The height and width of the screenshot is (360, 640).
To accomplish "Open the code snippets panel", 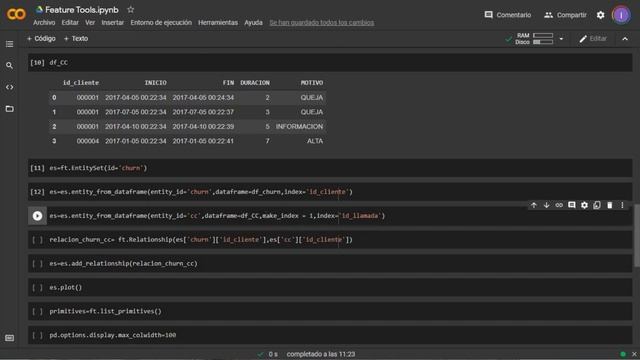I will pyautogui.click(x=9, y=87).
